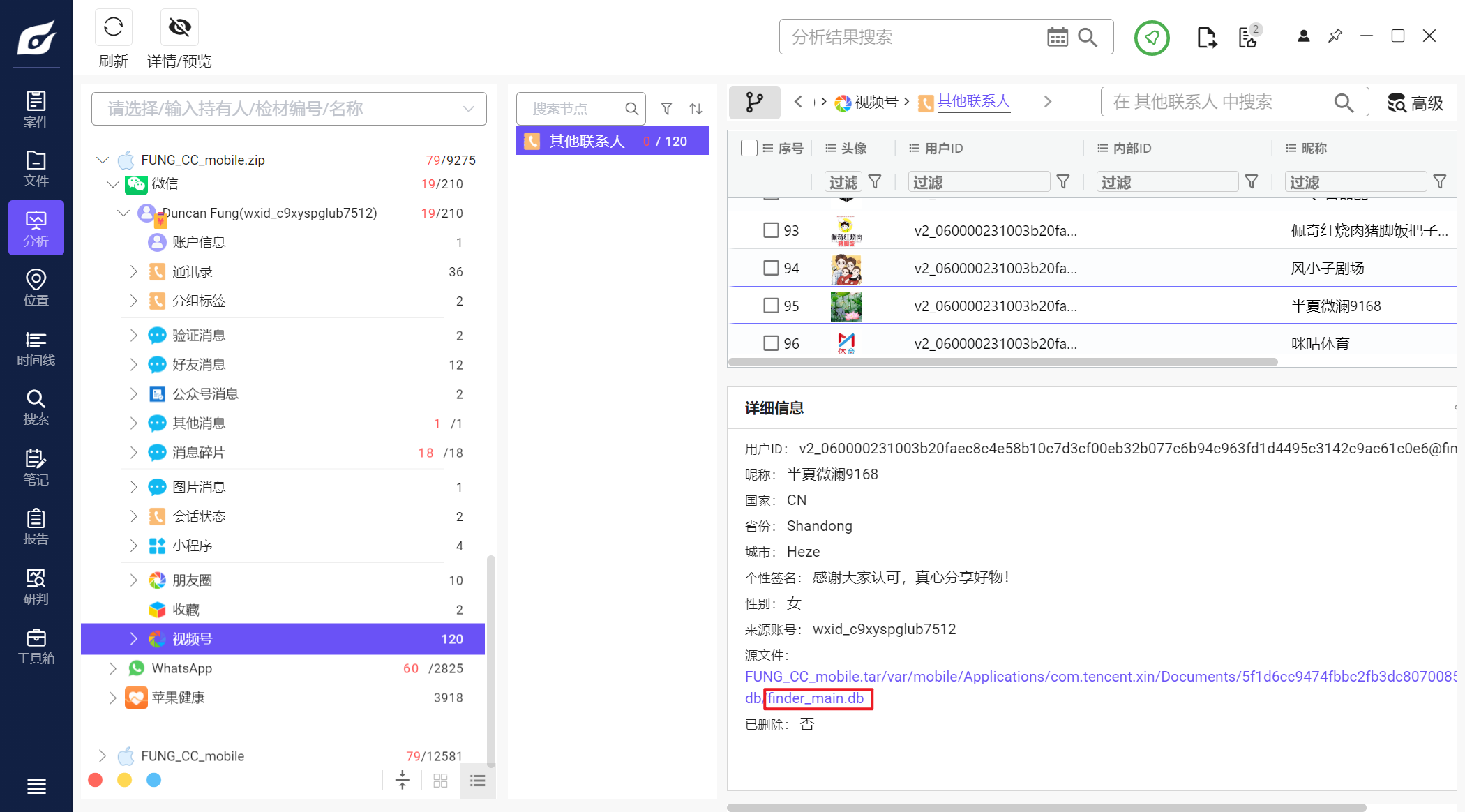
Task: Open 高级 advanced search
Action: (1415, 103)
